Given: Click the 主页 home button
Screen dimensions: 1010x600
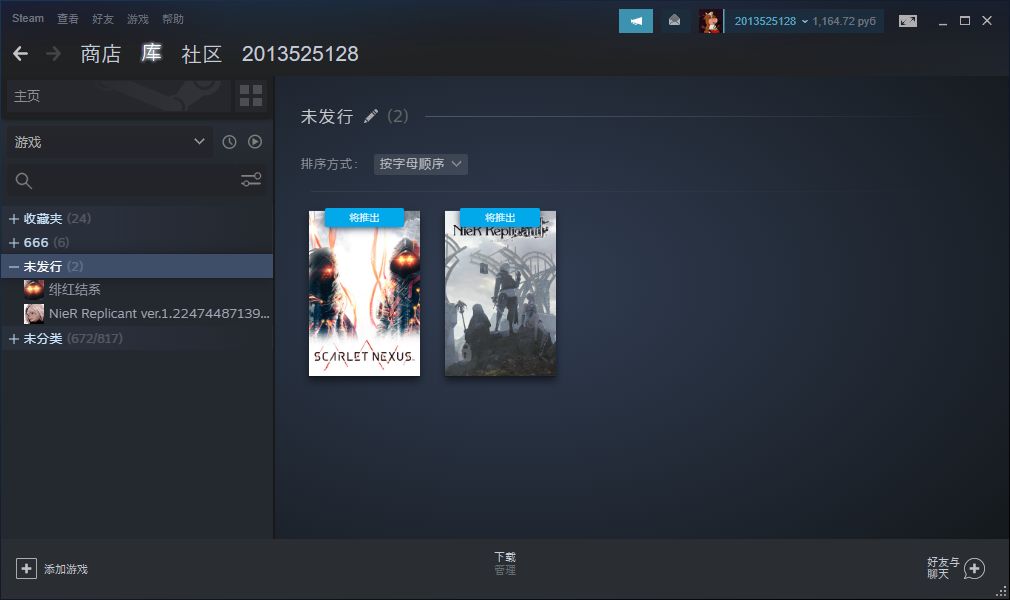Looking at the screenshot, I should (x=119, y=96).
